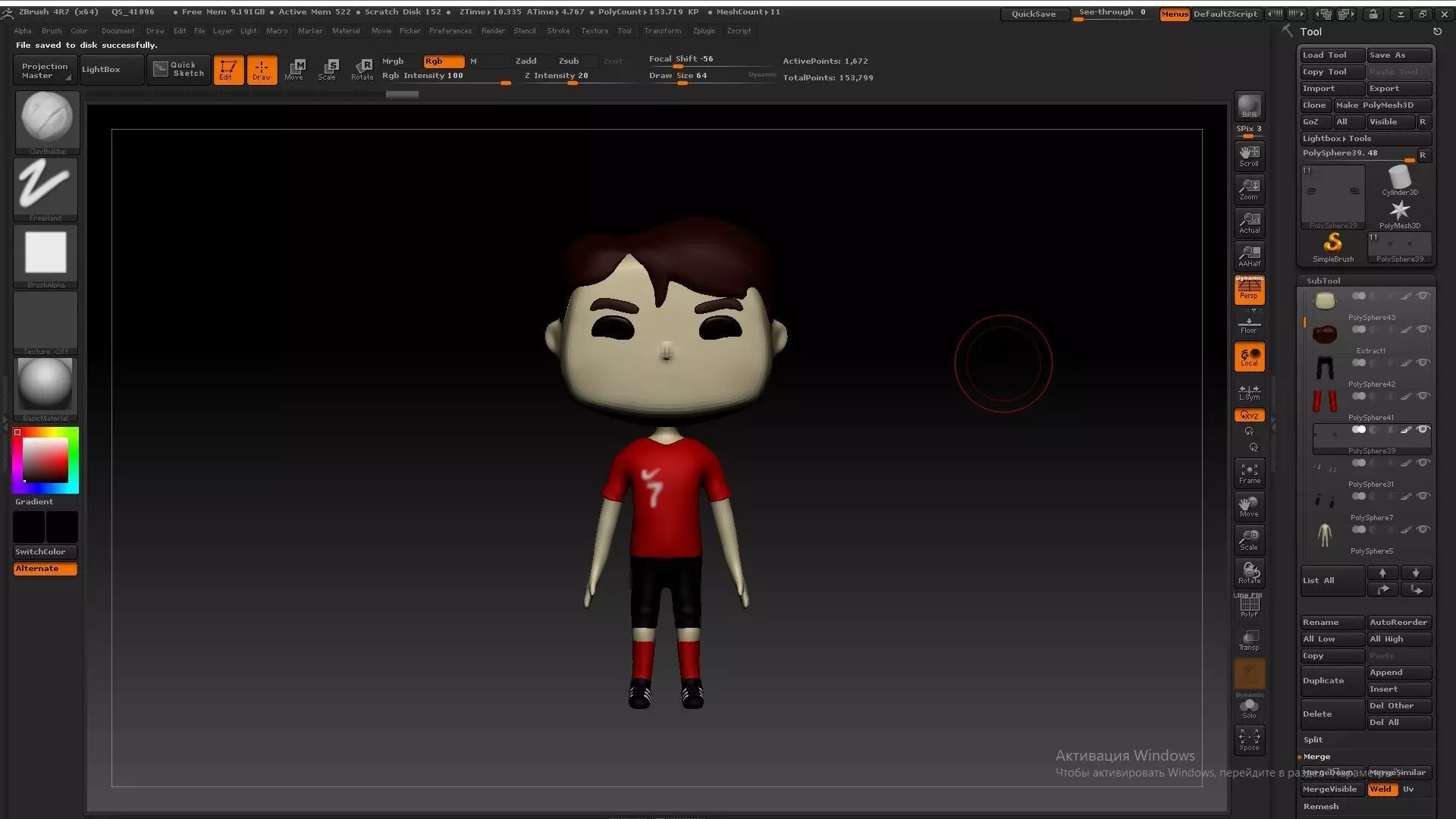Open the Transform menu
The image size is (1456, 819).
663,31
